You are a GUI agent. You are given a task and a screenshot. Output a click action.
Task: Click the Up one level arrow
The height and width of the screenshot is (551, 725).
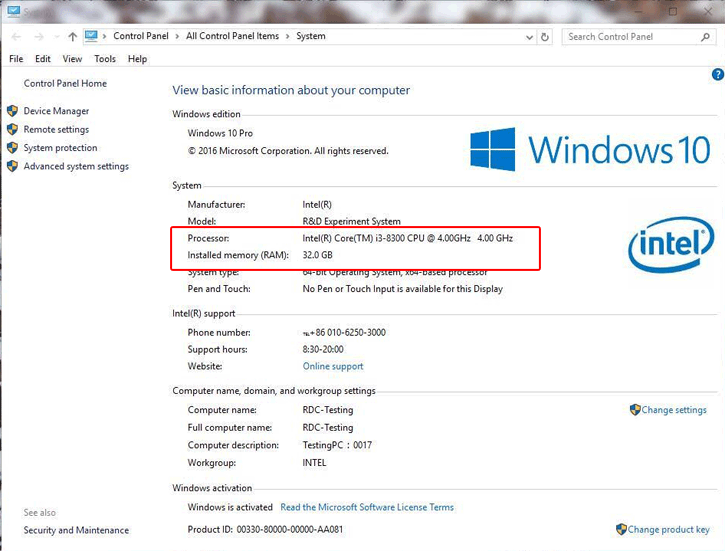pyautogui.click(x=73, y=37)
